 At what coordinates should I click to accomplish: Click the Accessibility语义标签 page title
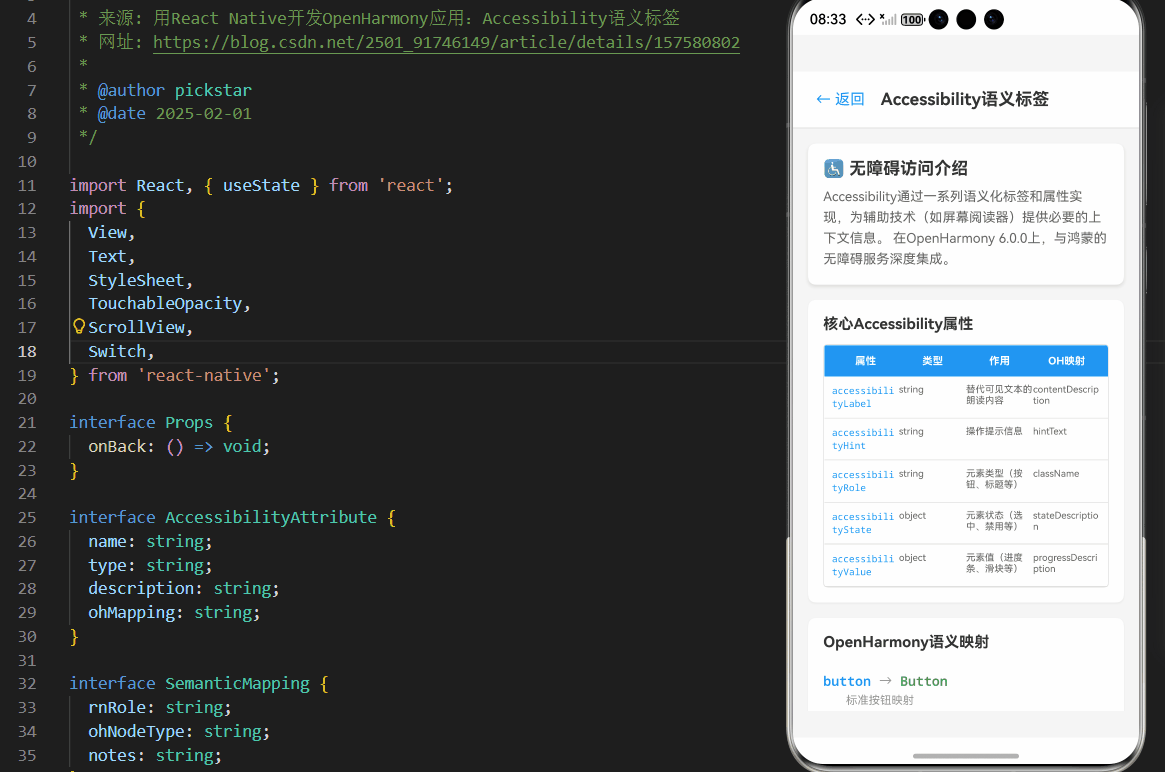click(x=964, y=99)
